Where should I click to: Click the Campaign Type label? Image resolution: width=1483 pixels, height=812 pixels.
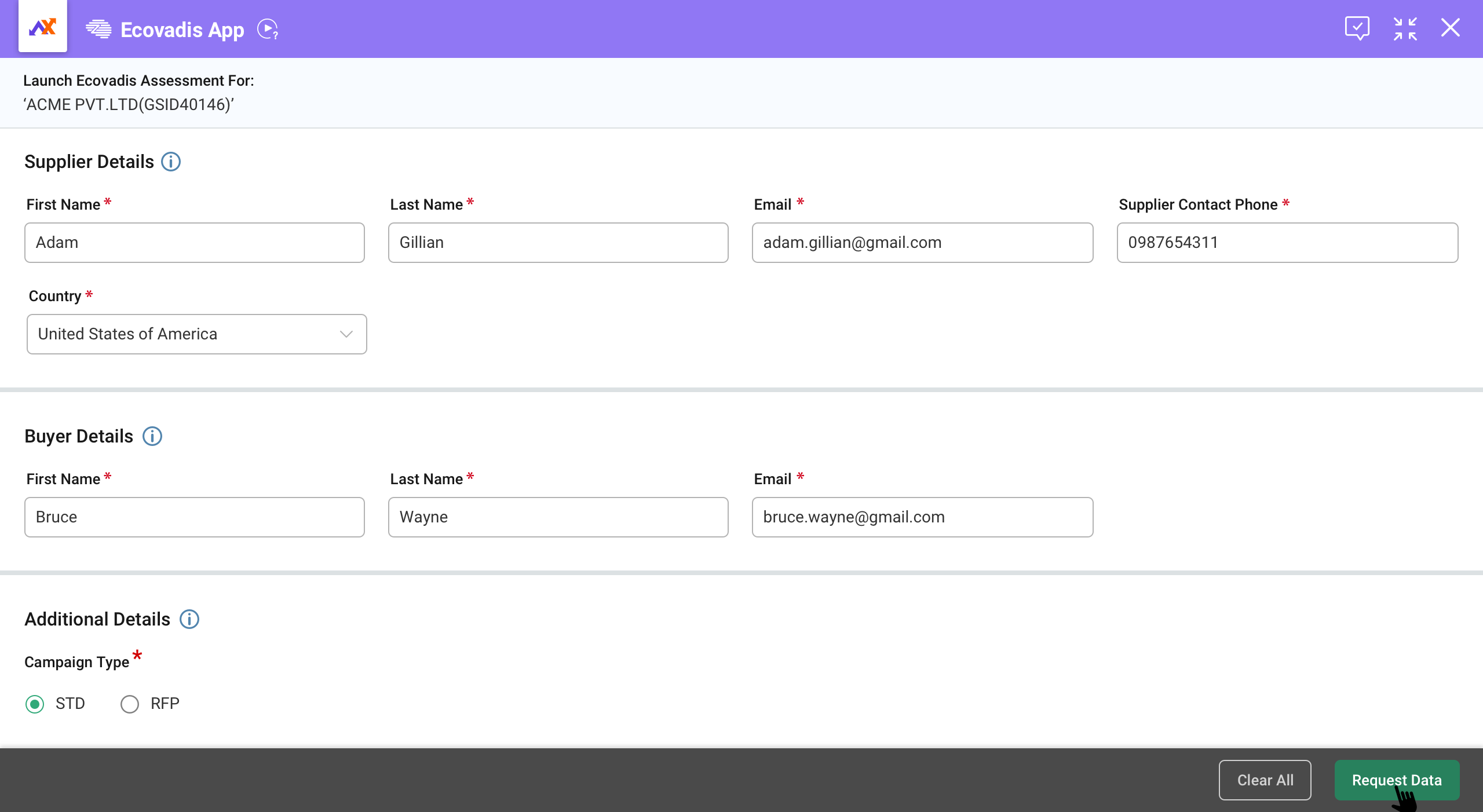(x=77, y=662)
